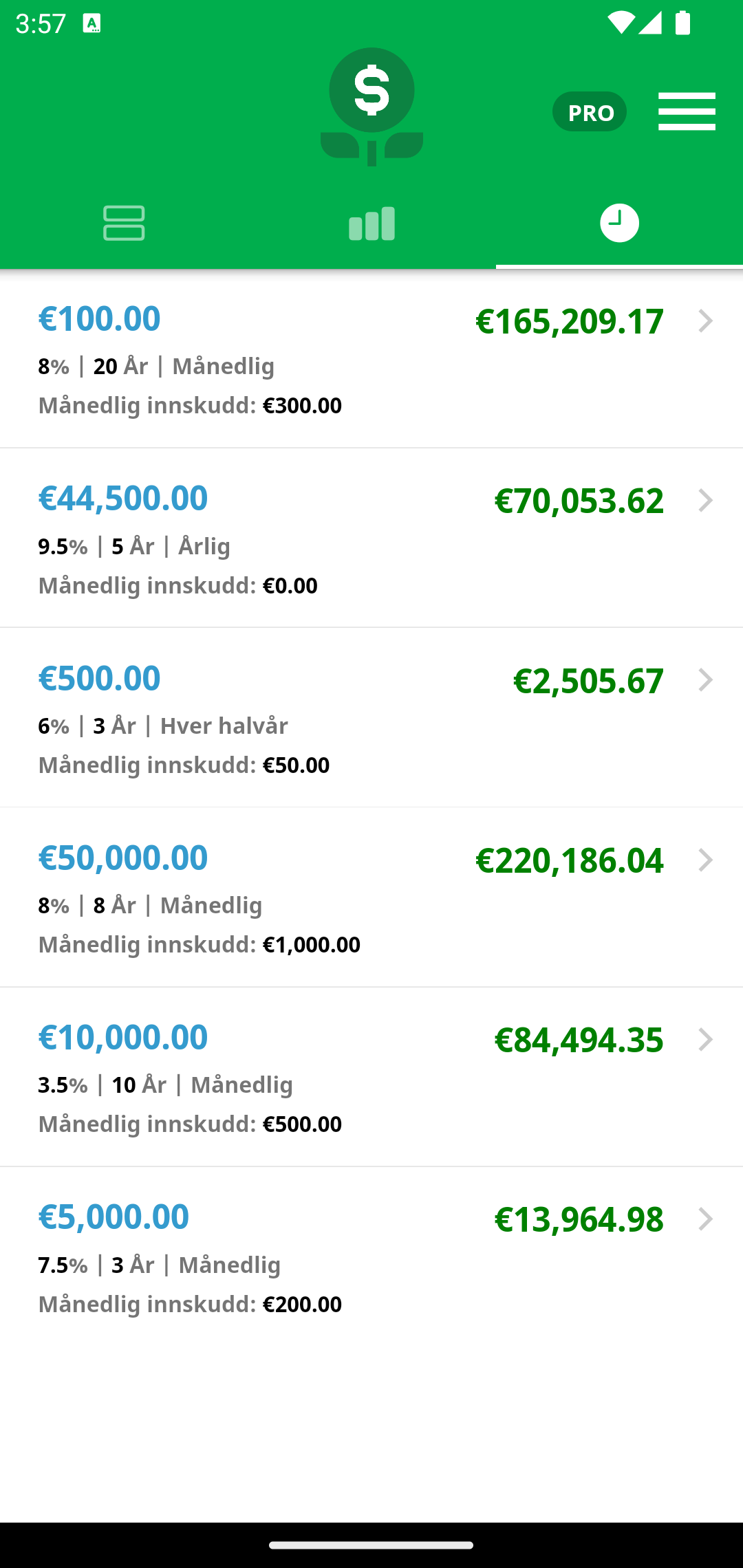Tap the dollar flower app logo

pos(371,107)
